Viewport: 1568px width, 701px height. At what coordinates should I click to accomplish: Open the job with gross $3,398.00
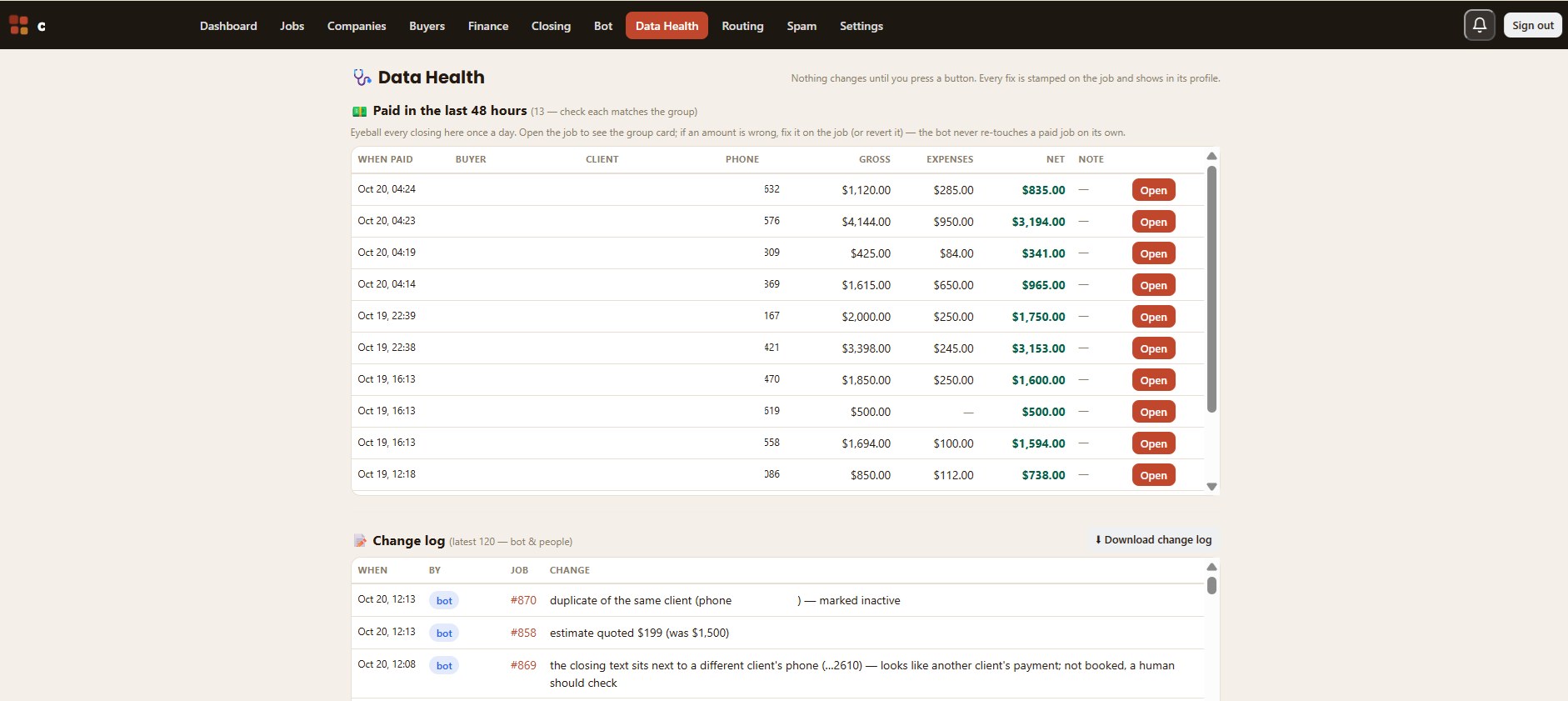click(1154, 348)
